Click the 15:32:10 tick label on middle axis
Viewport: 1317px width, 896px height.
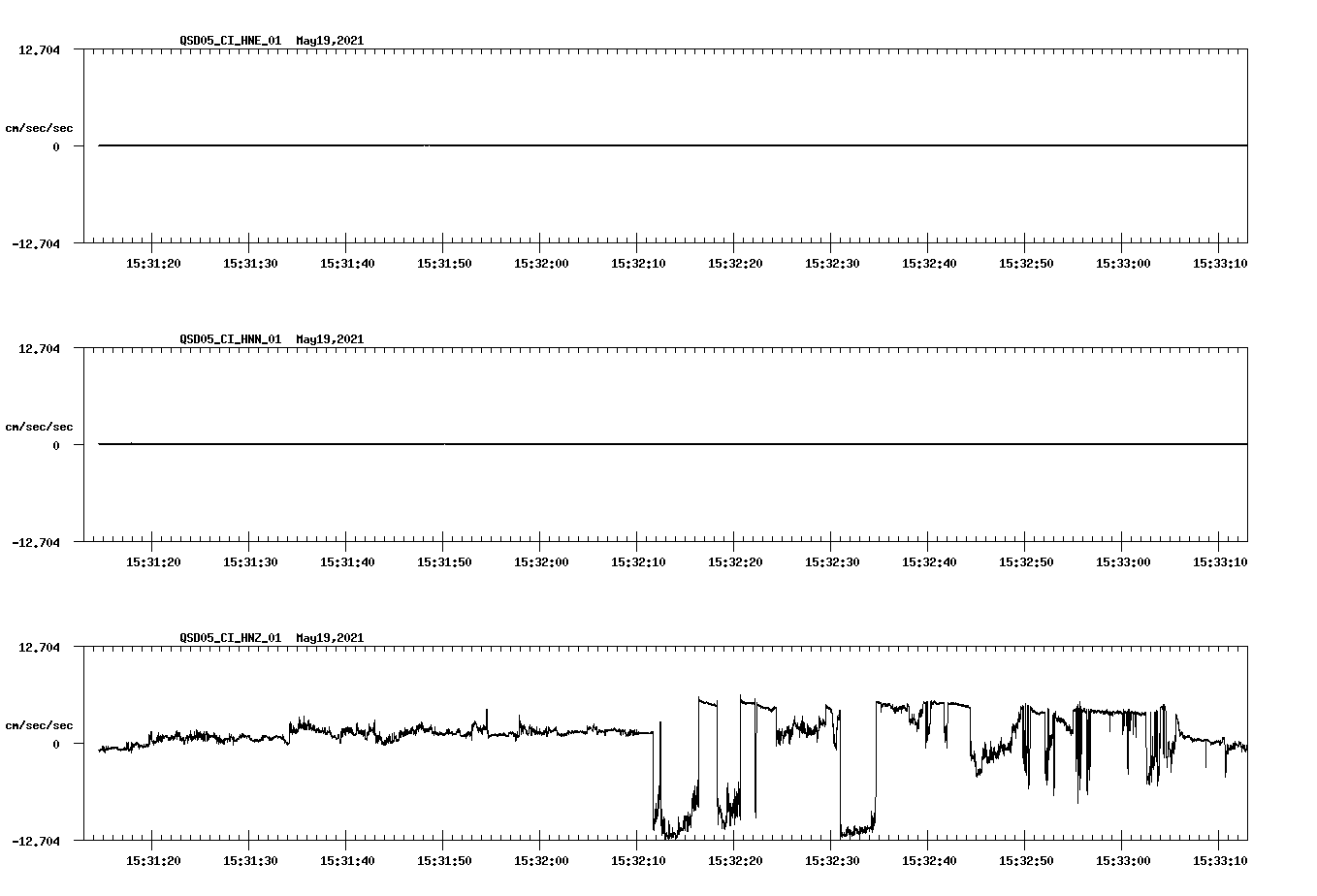click(x=637, y=560)
